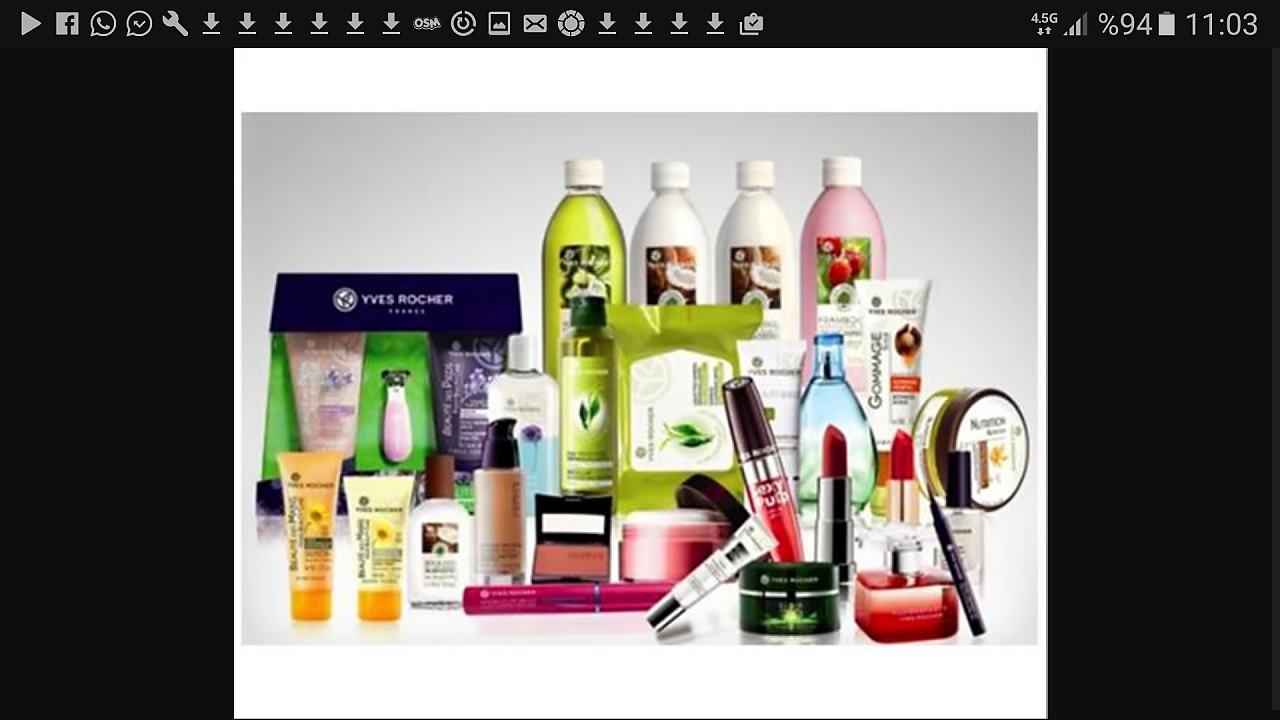This screenshot has height=720, width=1280.
Task: Tap the download icon beside the briefcase icon
Action: pyautogui.click(x=715, y=23)
